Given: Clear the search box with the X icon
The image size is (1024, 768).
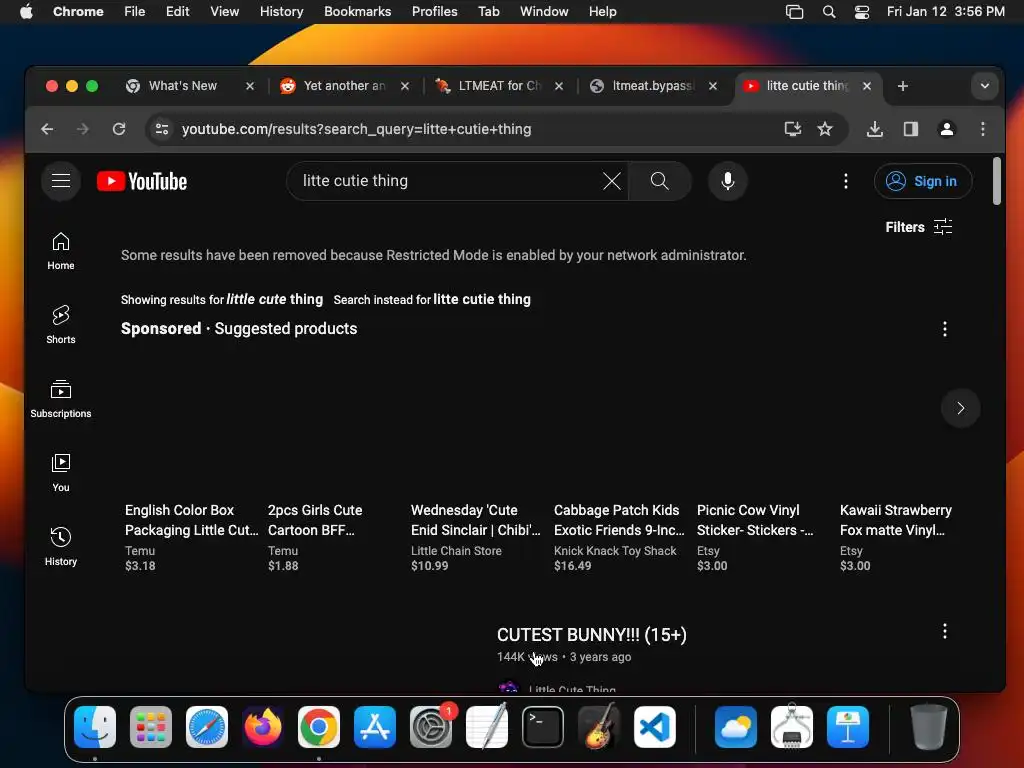Looking at the screenshot, I should pyautogui.click(x=611, y=181).
